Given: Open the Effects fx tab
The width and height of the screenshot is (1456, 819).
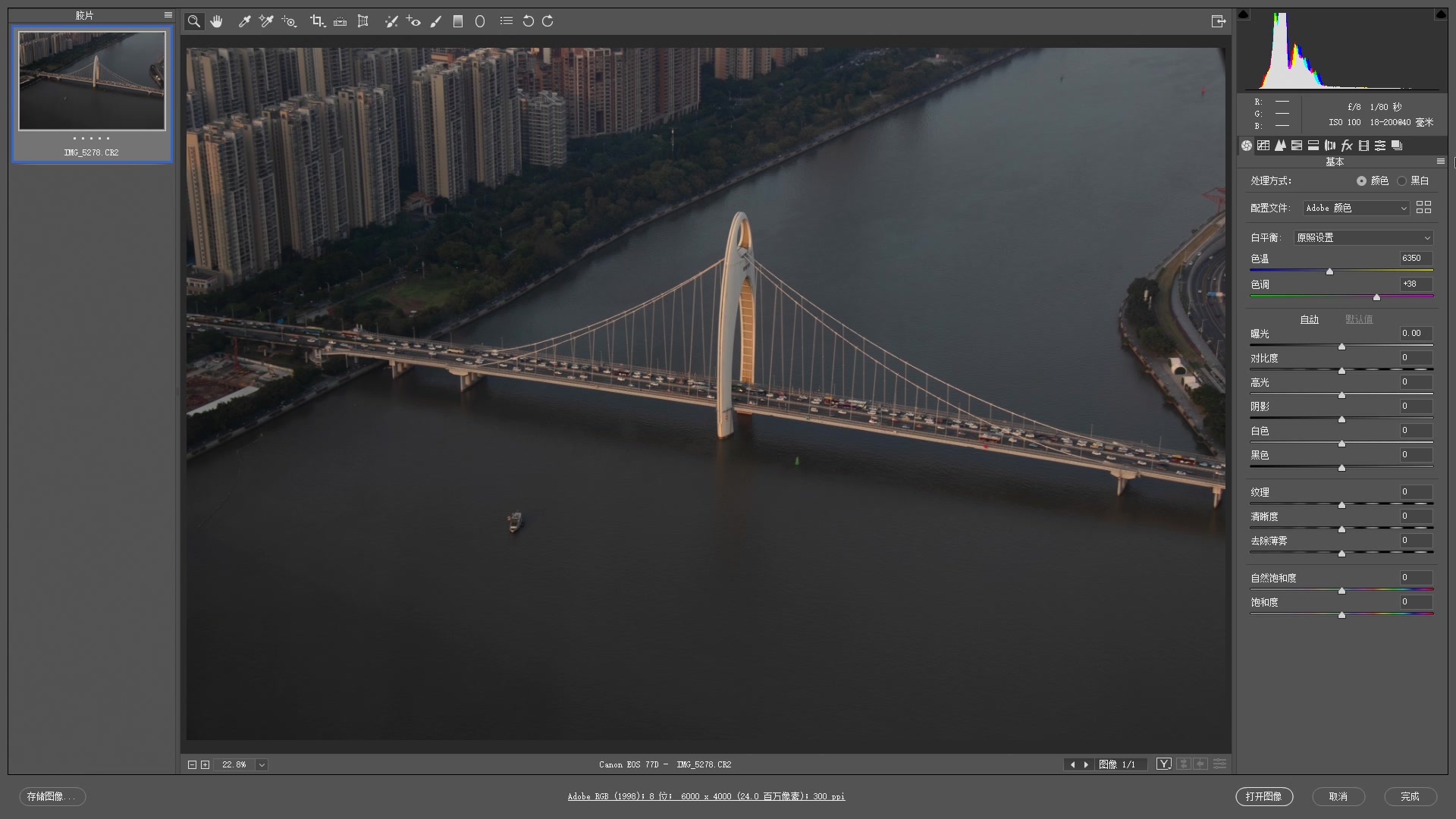Looking at the screenshot, I should tap(1347, 146).
